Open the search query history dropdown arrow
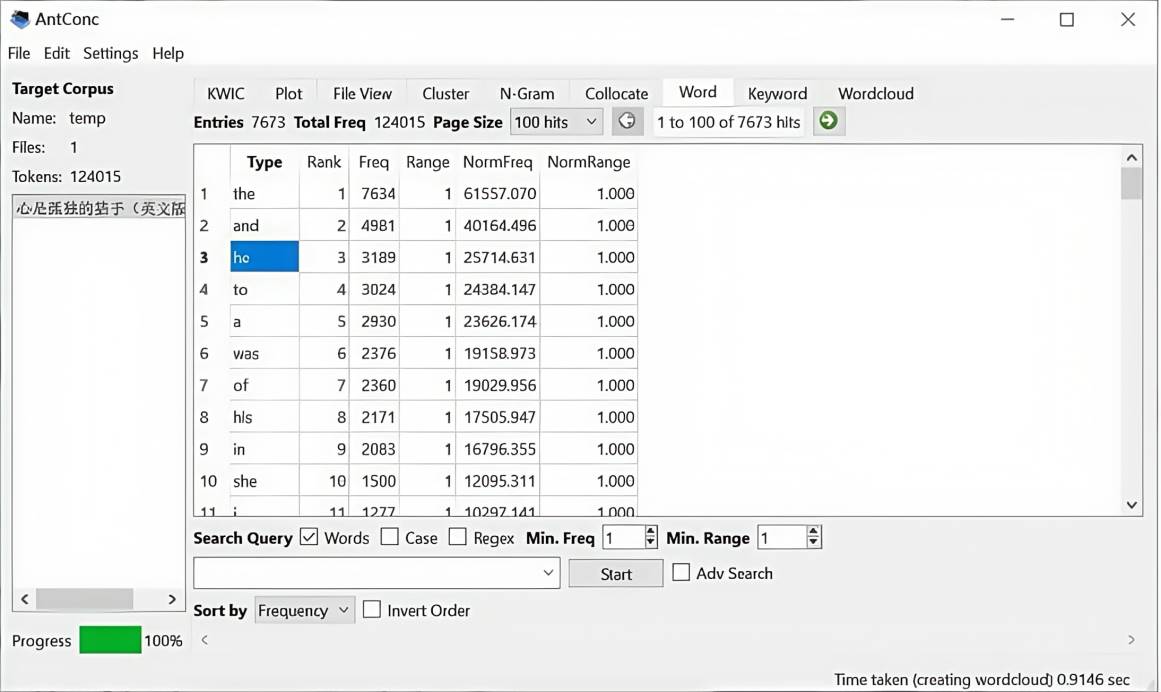Screen dimensions: 1161x692 coord(549,573)
